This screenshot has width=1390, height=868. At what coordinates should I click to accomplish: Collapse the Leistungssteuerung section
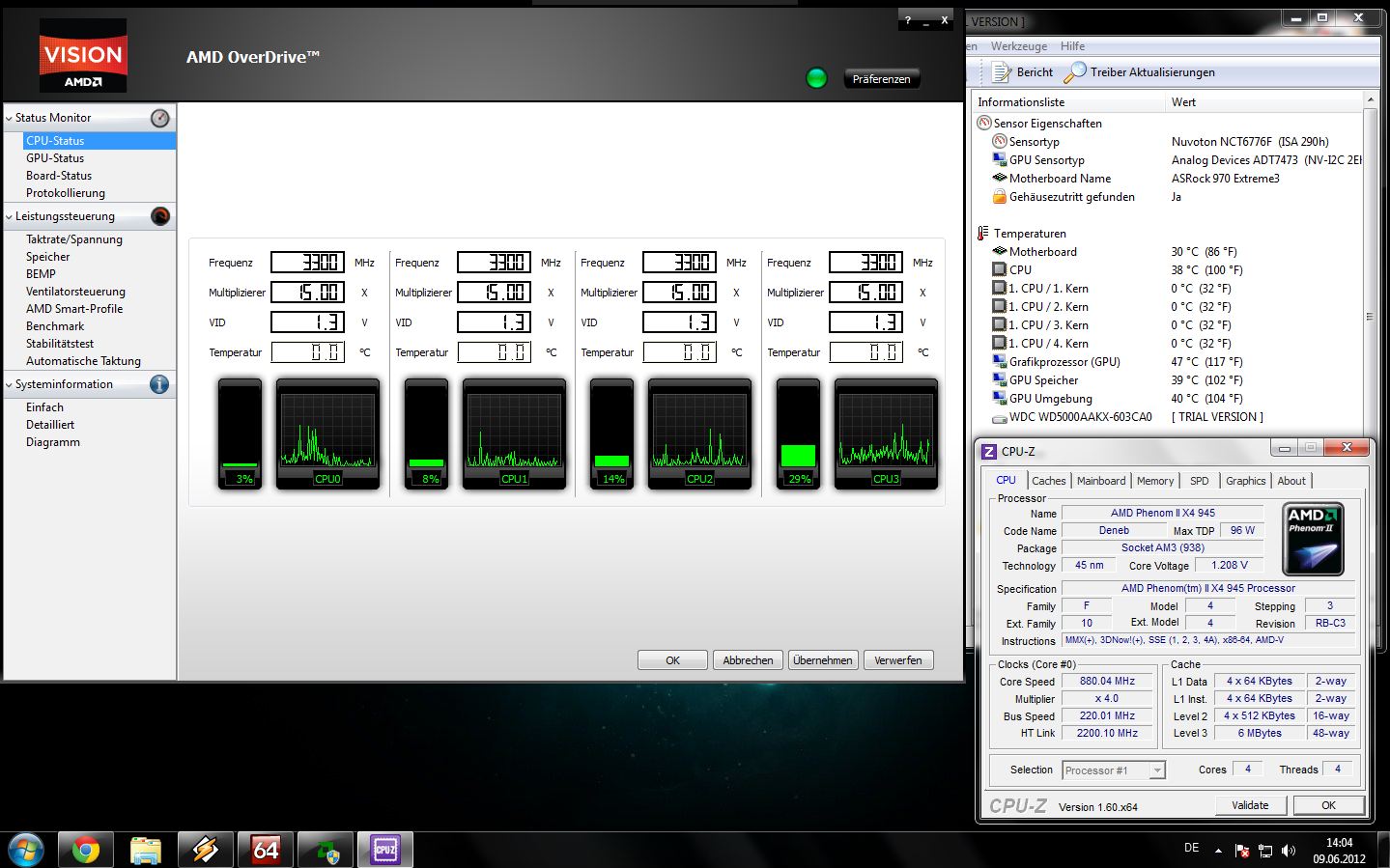coord(9,216)
